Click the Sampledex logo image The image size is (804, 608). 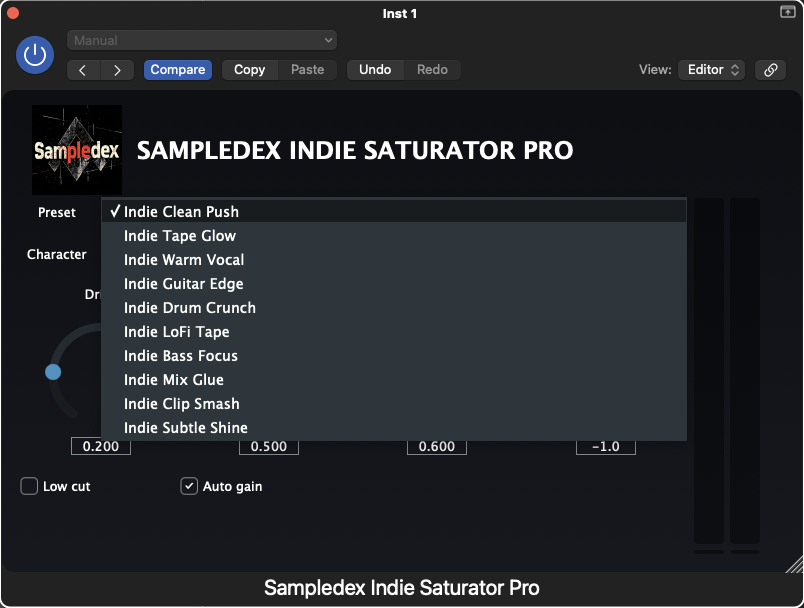click(x=77, y=148)
